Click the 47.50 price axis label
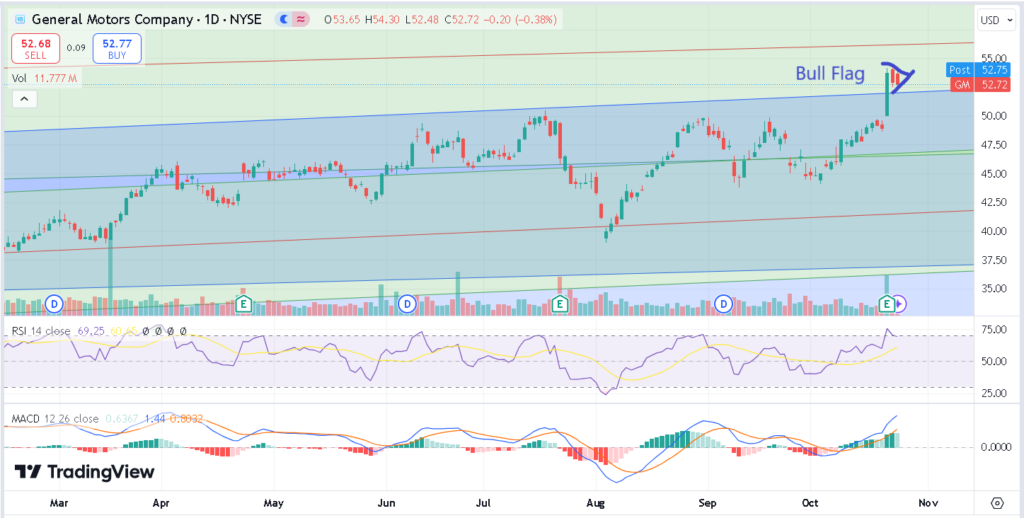This screenshot has width=1024, height=518. tap(992, 145)
